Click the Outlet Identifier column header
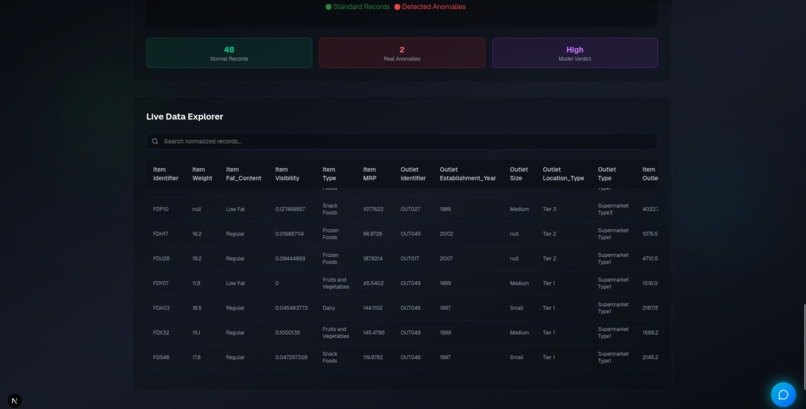 [413, 174]
